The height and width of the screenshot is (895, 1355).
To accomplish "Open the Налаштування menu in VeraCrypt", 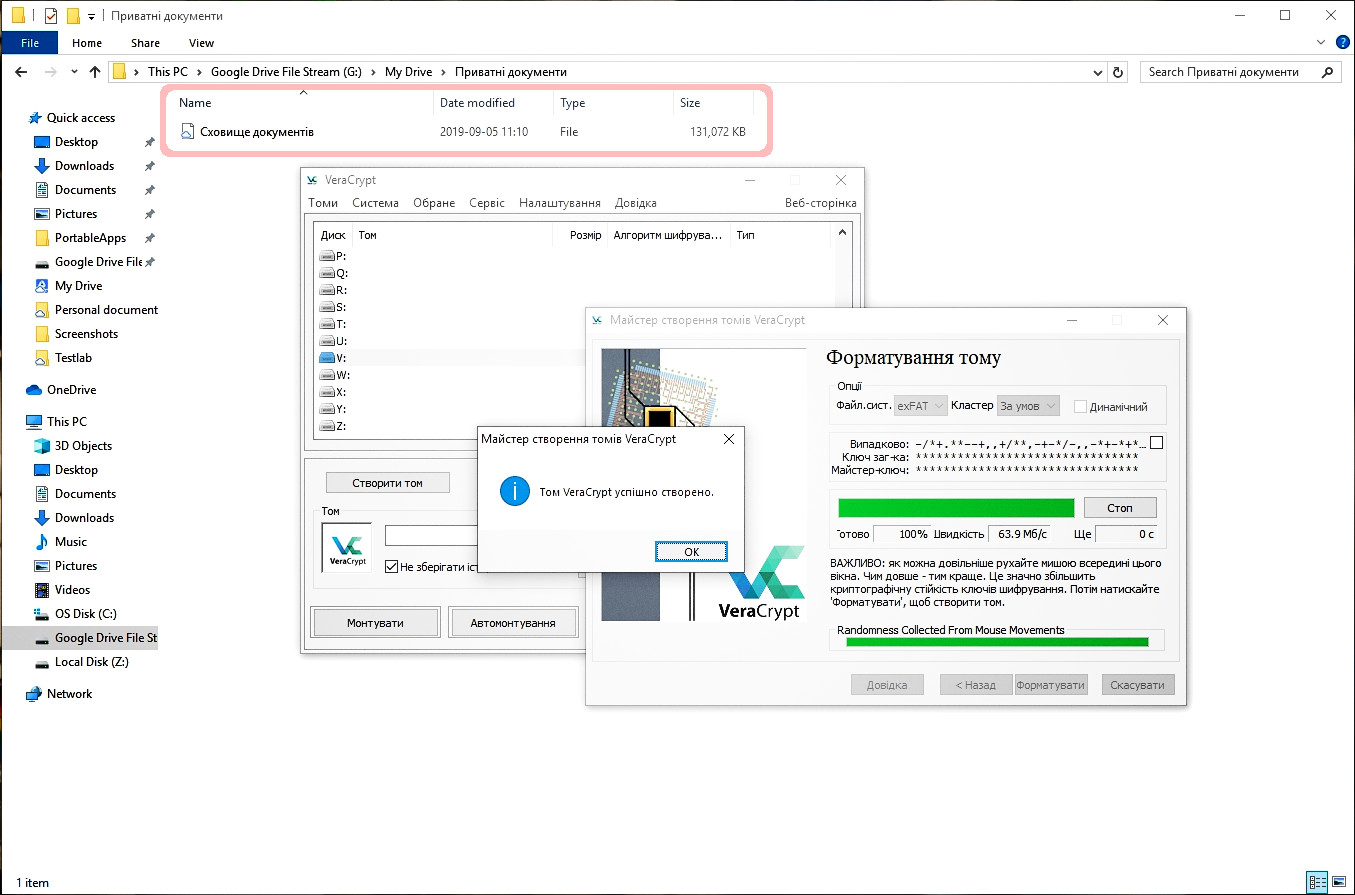I will pos(560,203).
